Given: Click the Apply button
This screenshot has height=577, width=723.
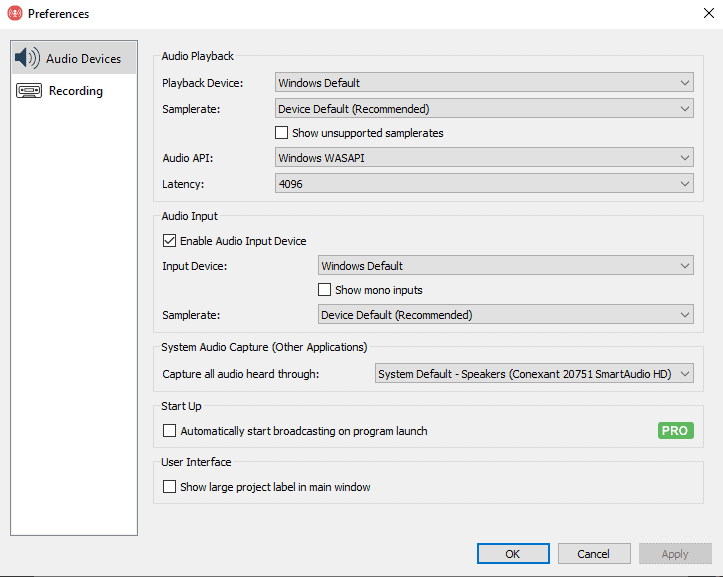Looking at the screenshot, I should coord(675,553).
